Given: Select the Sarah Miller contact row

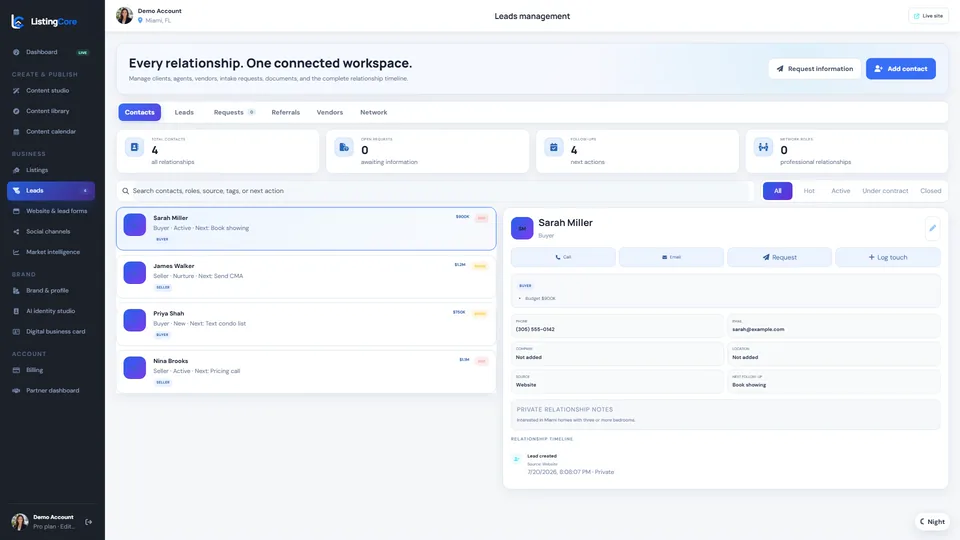Looking at the screenshot, I should (x=306, y=228).
